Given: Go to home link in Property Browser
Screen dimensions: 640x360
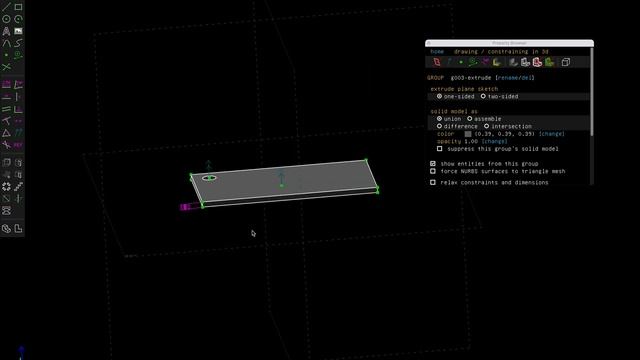Looking at the screenshot, I should (x=437, y=52).
